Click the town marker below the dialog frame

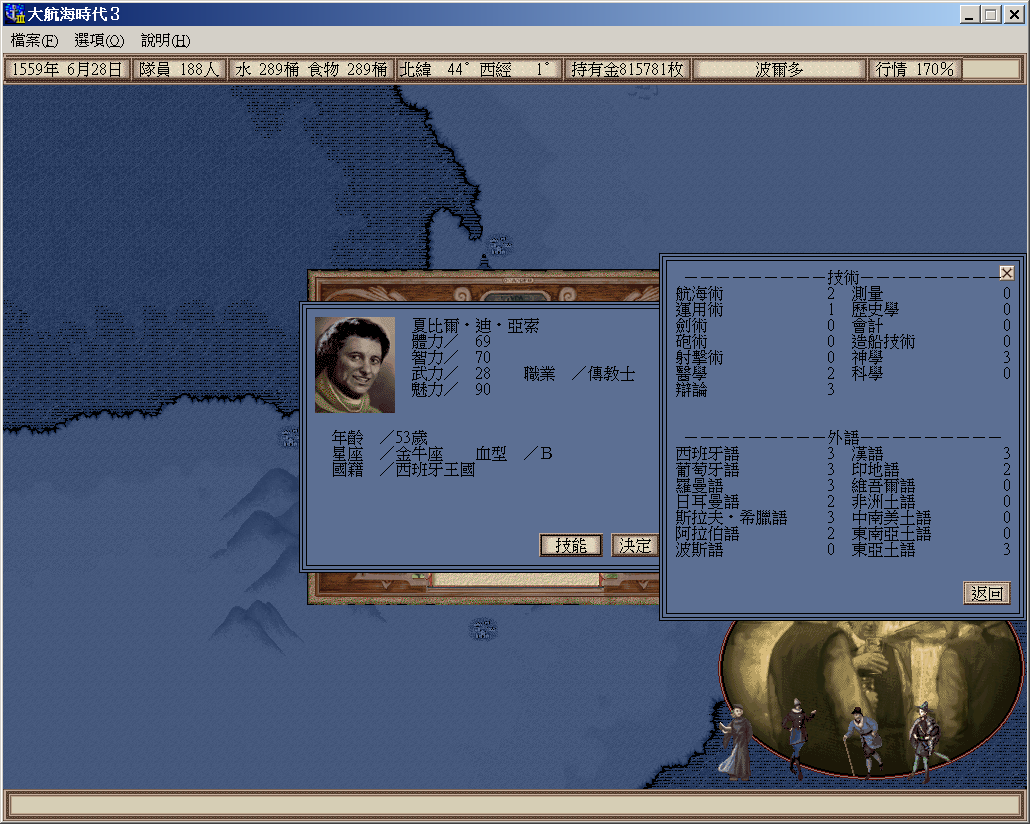[x=483, y=629]
